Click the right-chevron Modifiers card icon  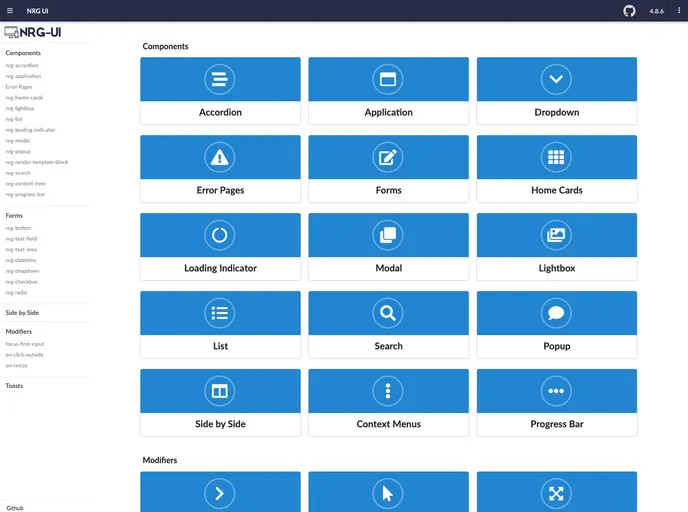pos(219,494)
